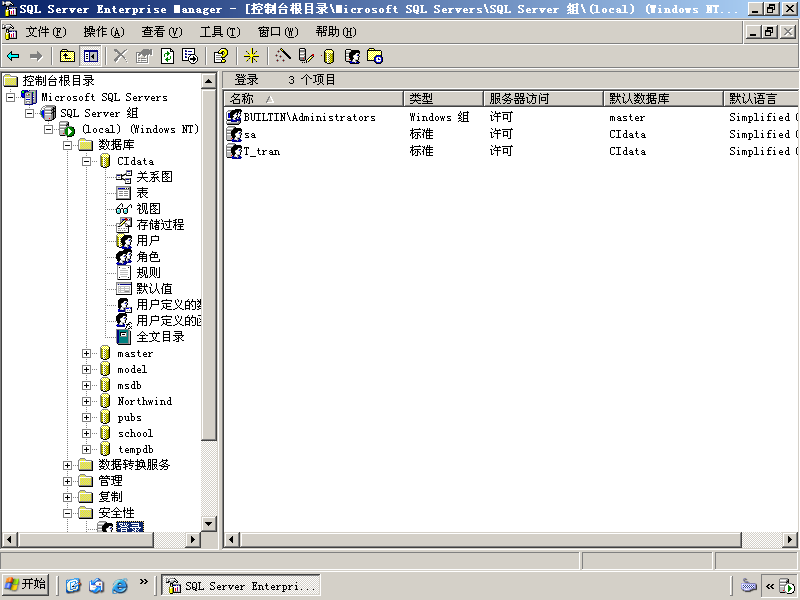The height and width of the screenshot is (600, 800).
Task: Select 存储过程 under CIdata
Action: 160,224
